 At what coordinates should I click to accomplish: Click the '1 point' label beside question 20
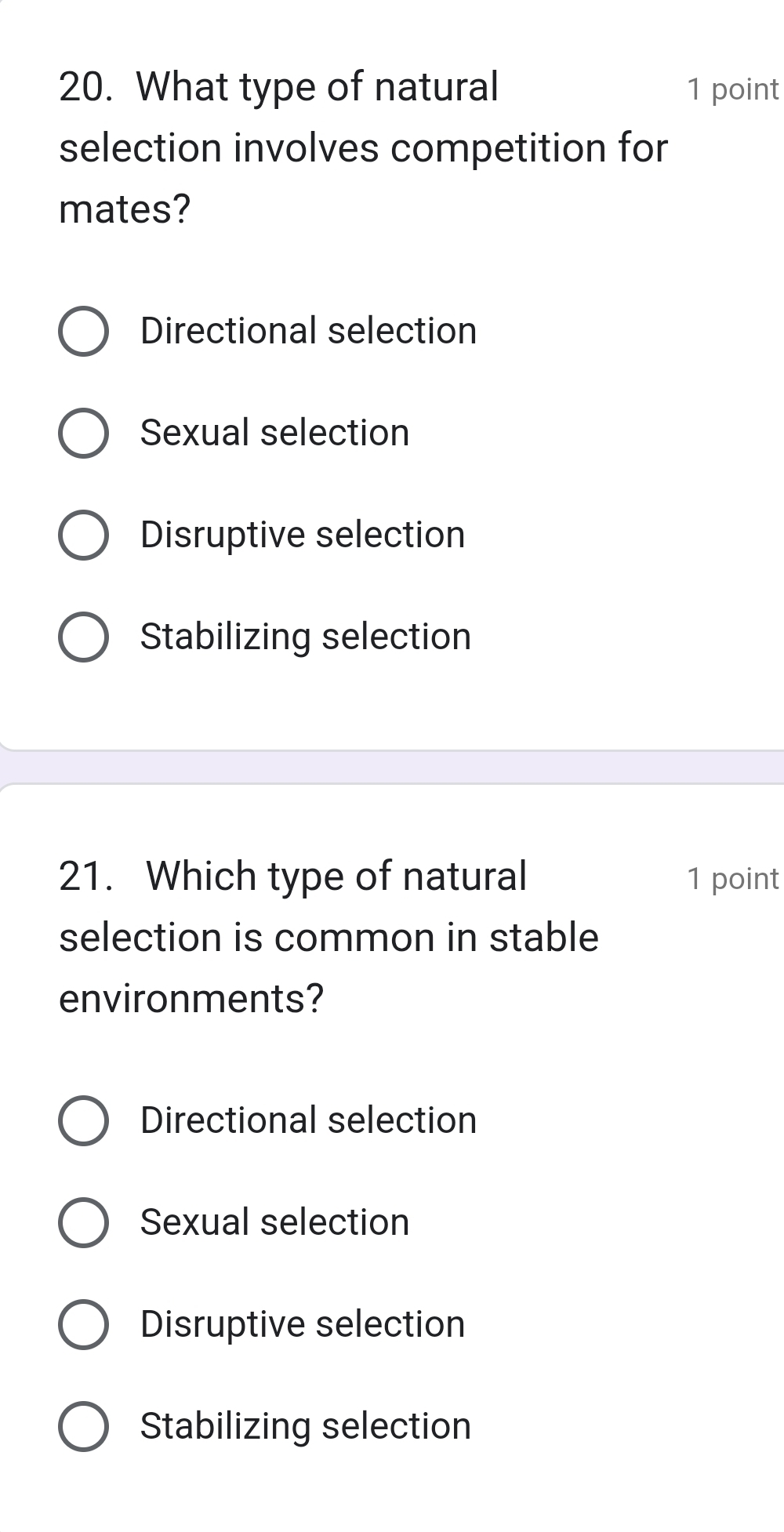(x=732, y=89)
